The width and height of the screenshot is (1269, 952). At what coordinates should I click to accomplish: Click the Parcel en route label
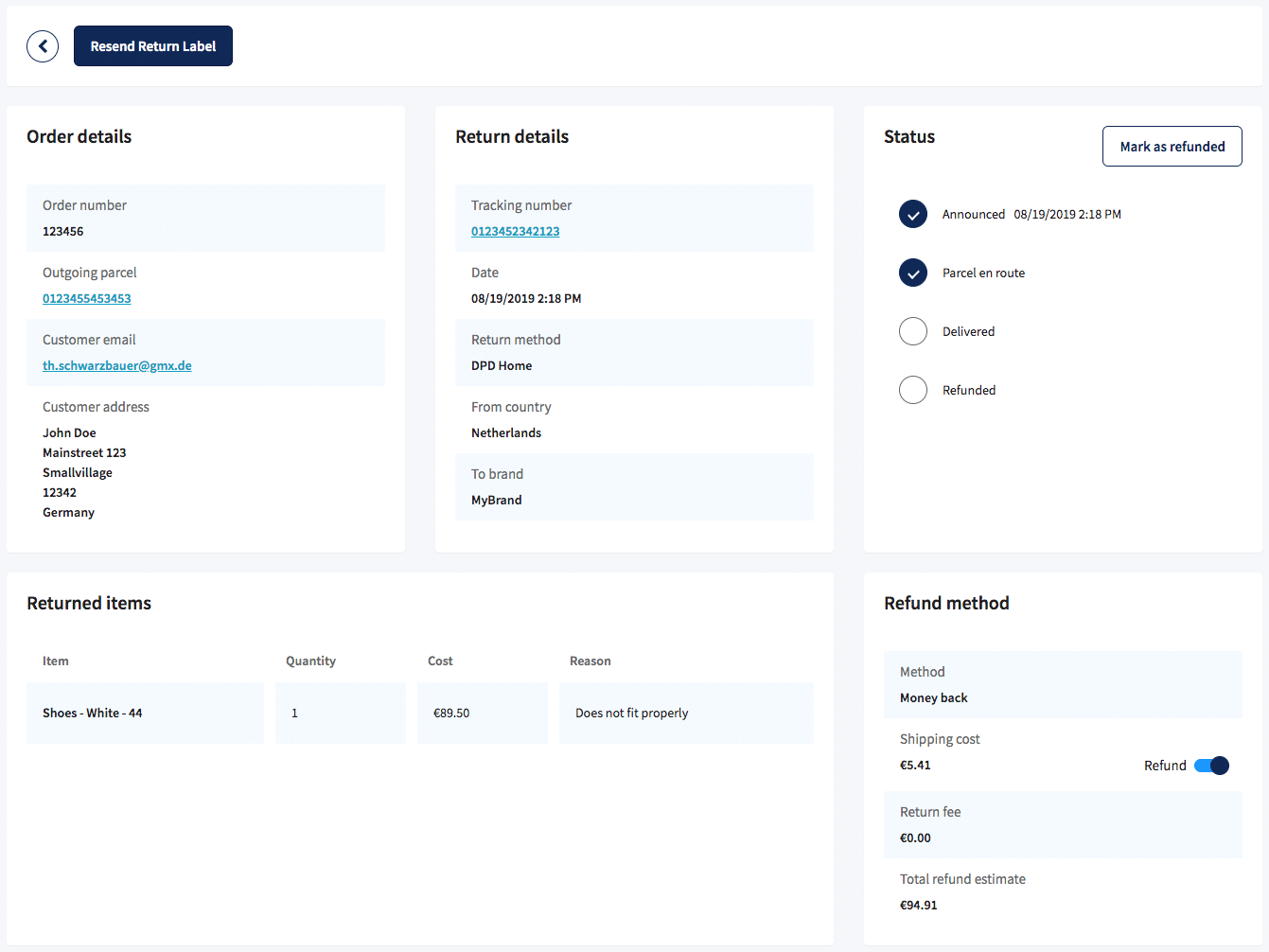[x=984, y=273]
